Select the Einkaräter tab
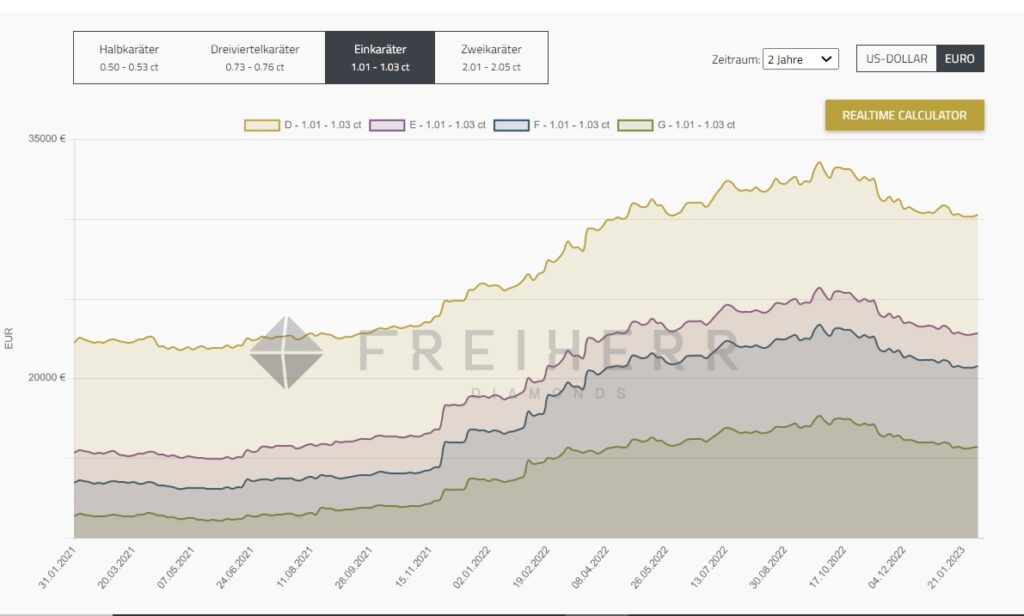 point(380,57)
